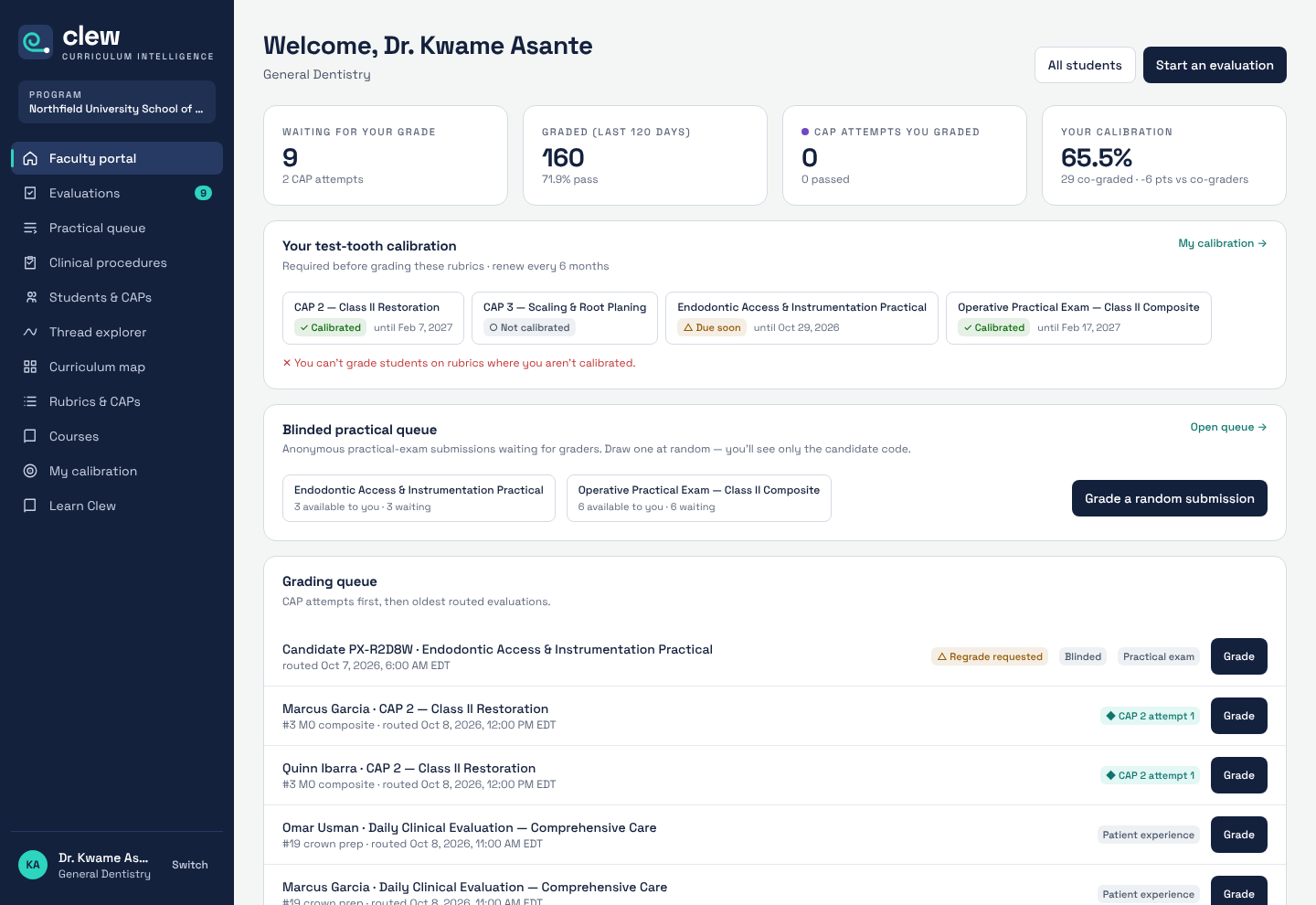Click the Curriculum map grid icon

tap(30, 367)
